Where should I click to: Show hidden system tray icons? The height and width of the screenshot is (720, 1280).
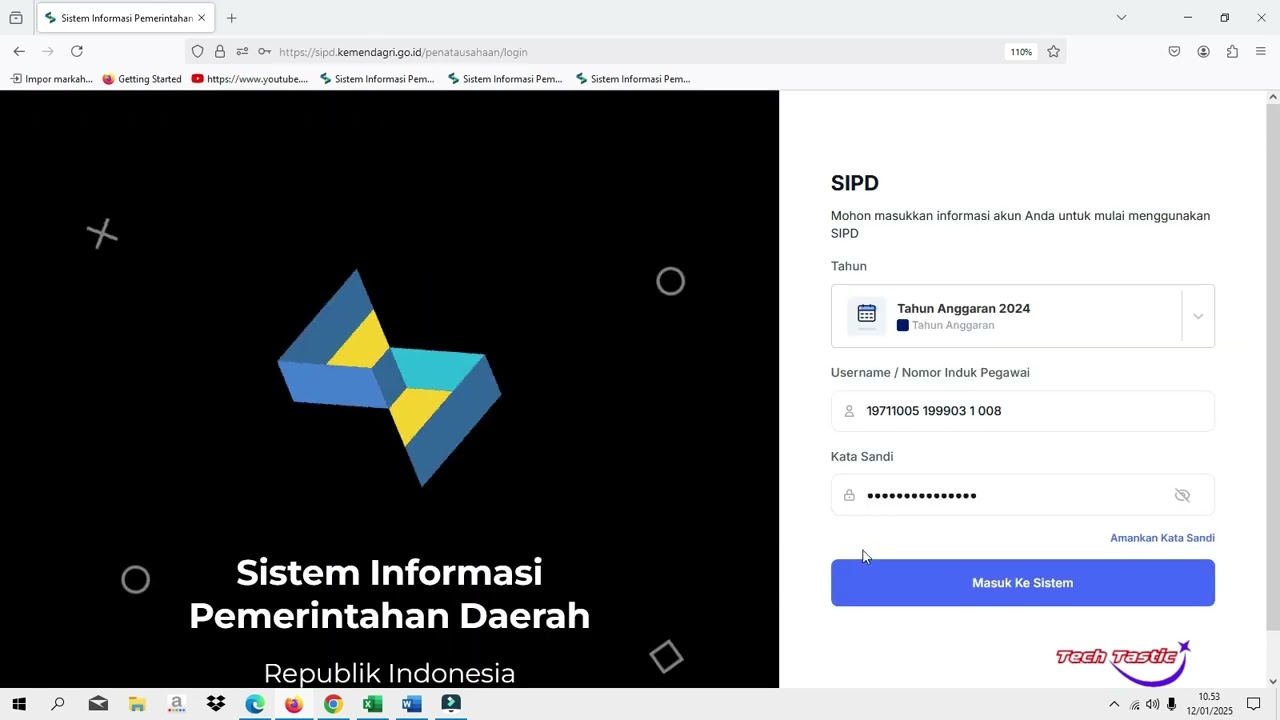coord(1114,704)
